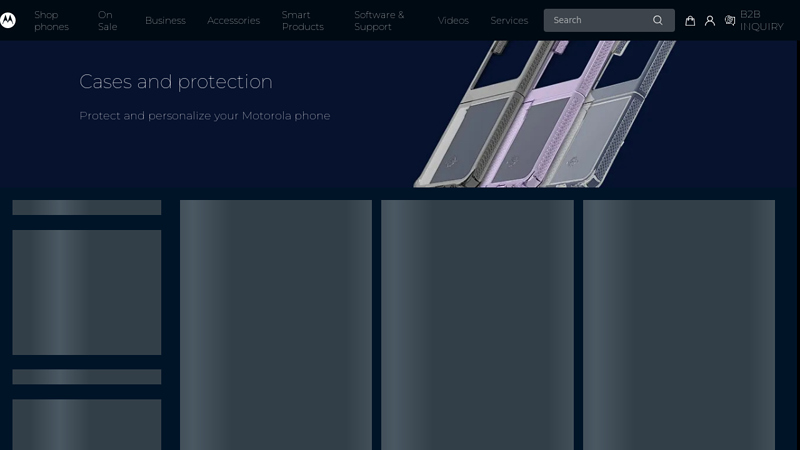Open the Shop phones menu
800x450 pixels.
[51, 20]
